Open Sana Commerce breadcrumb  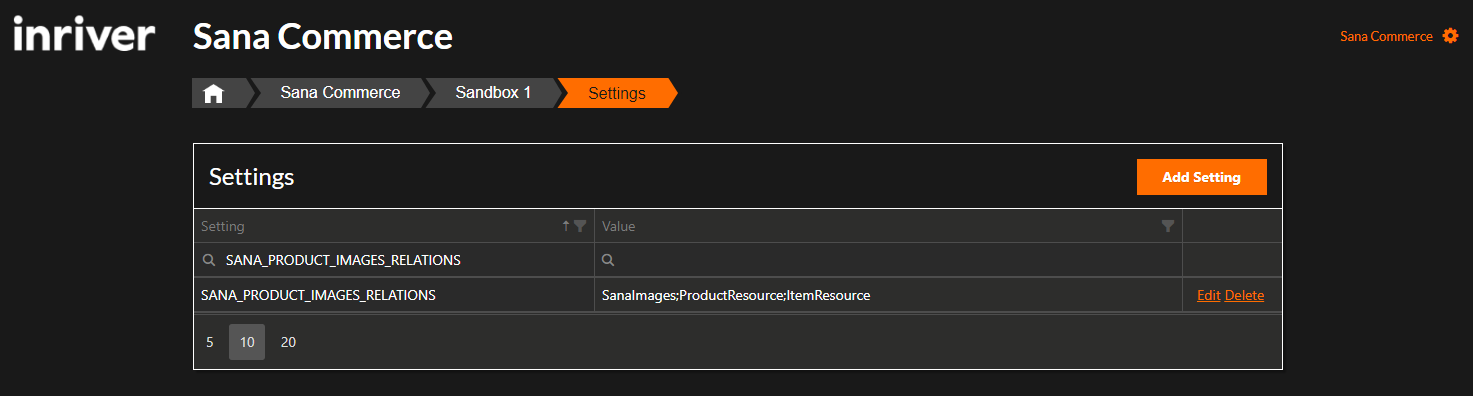pos(340,93)
